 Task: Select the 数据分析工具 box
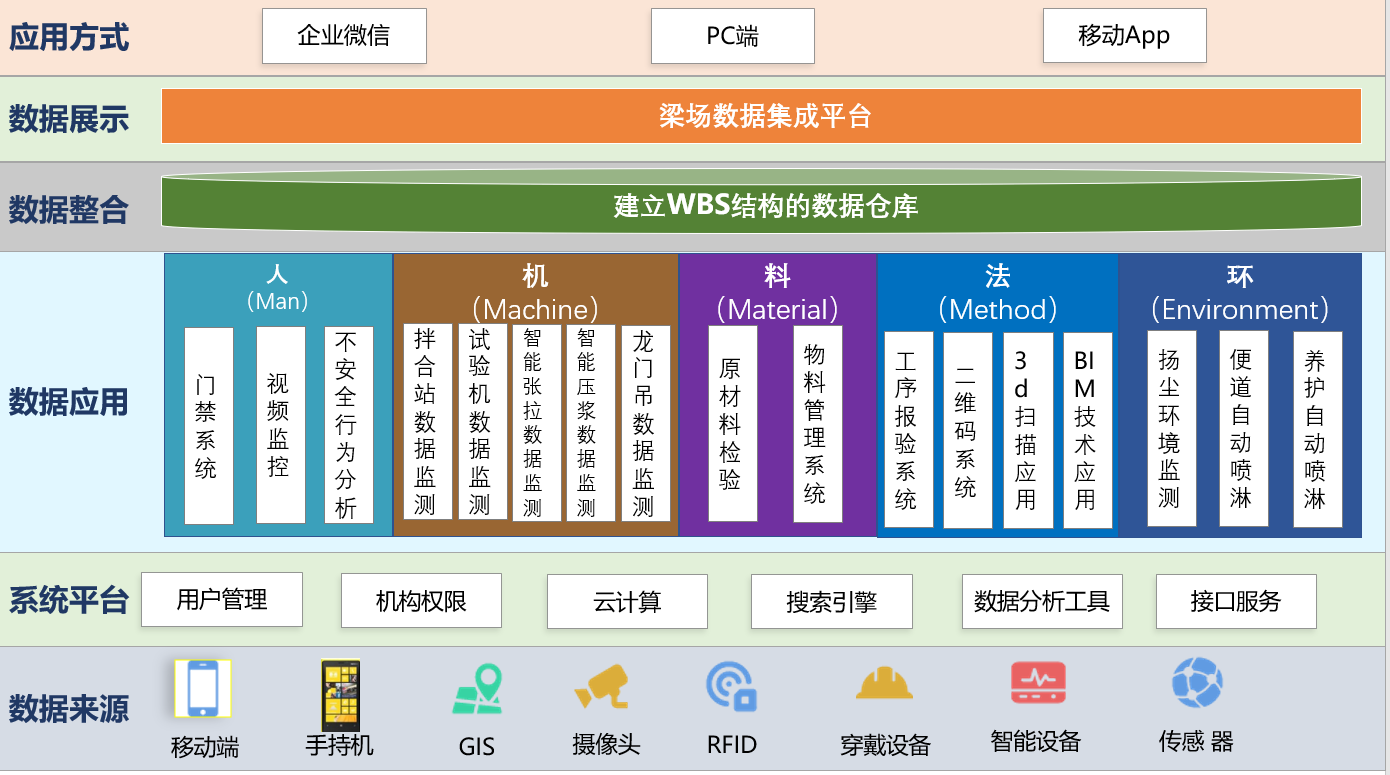click(1042, 602)
